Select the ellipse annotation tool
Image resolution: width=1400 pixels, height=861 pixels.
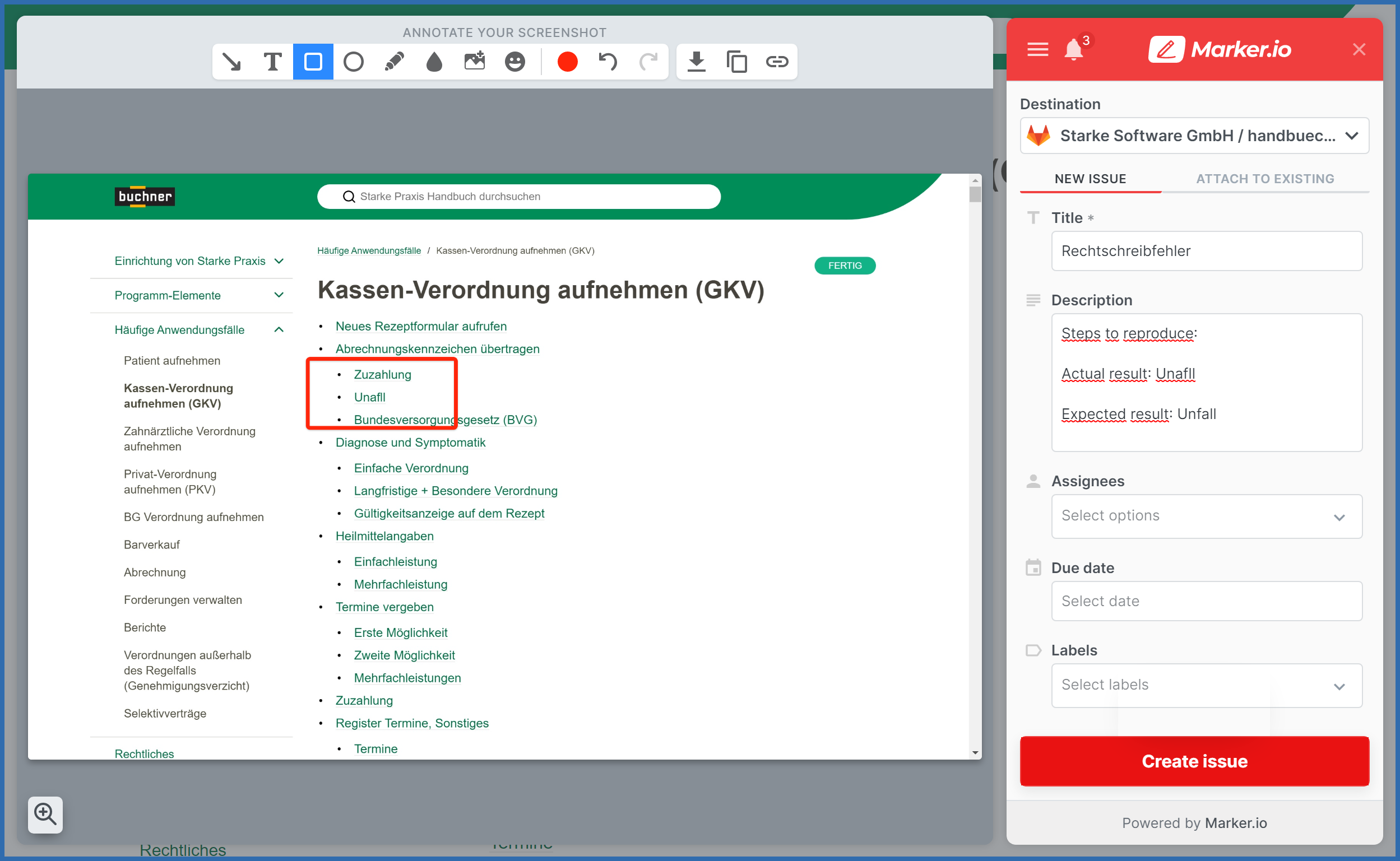[353, 62]
